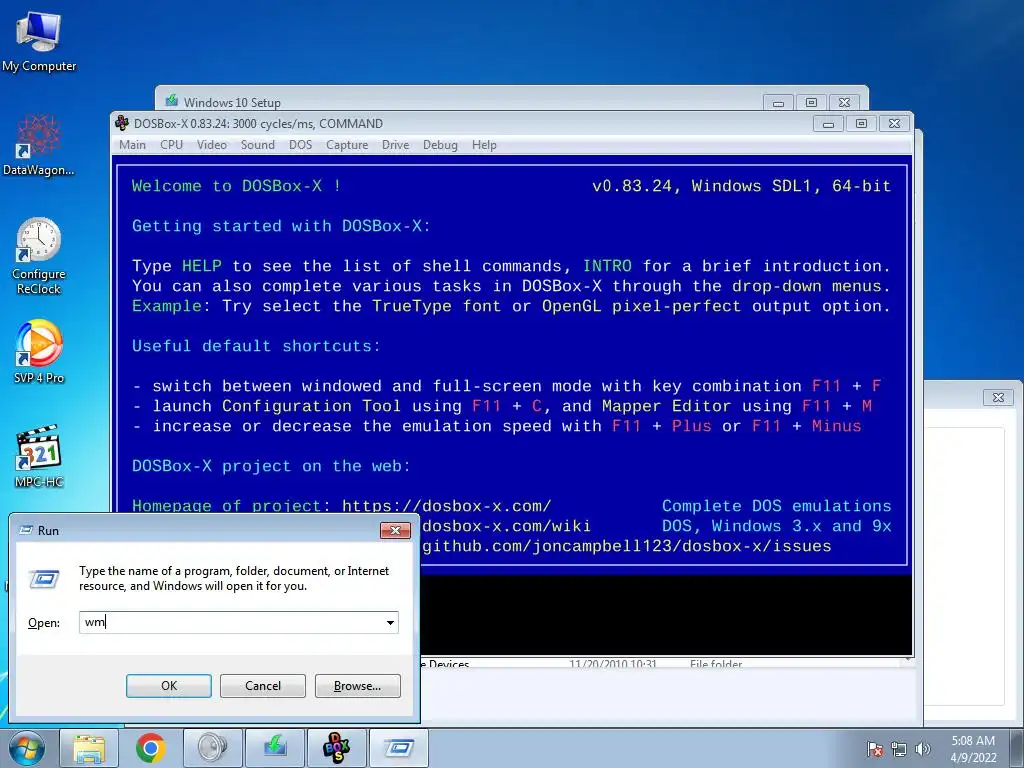This screenshot has height=768, width=1024.
Task: Close the Run dialog
Action: point(395,530)
